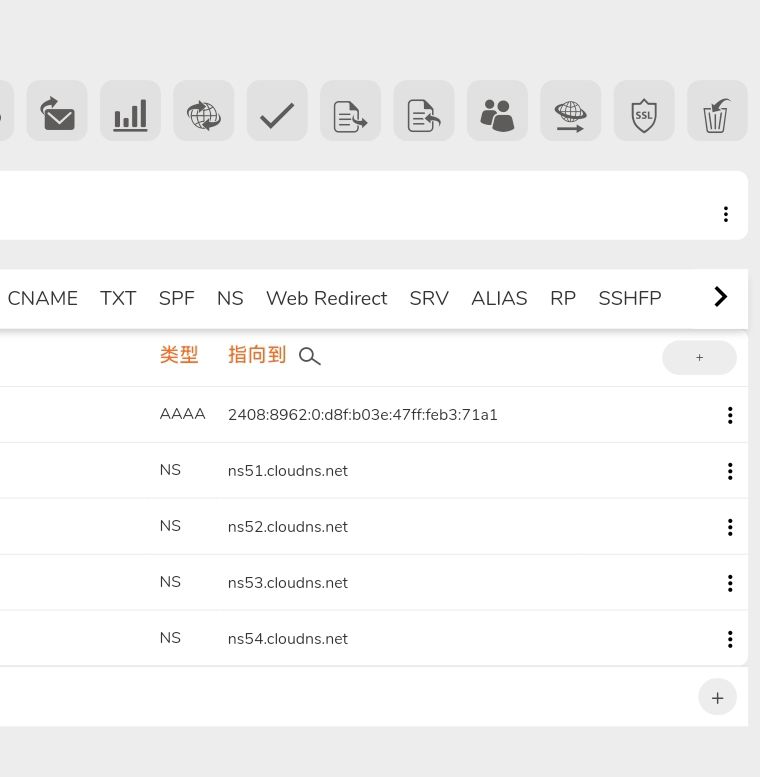Sort by the 类型 column header

tap(179, 355)
